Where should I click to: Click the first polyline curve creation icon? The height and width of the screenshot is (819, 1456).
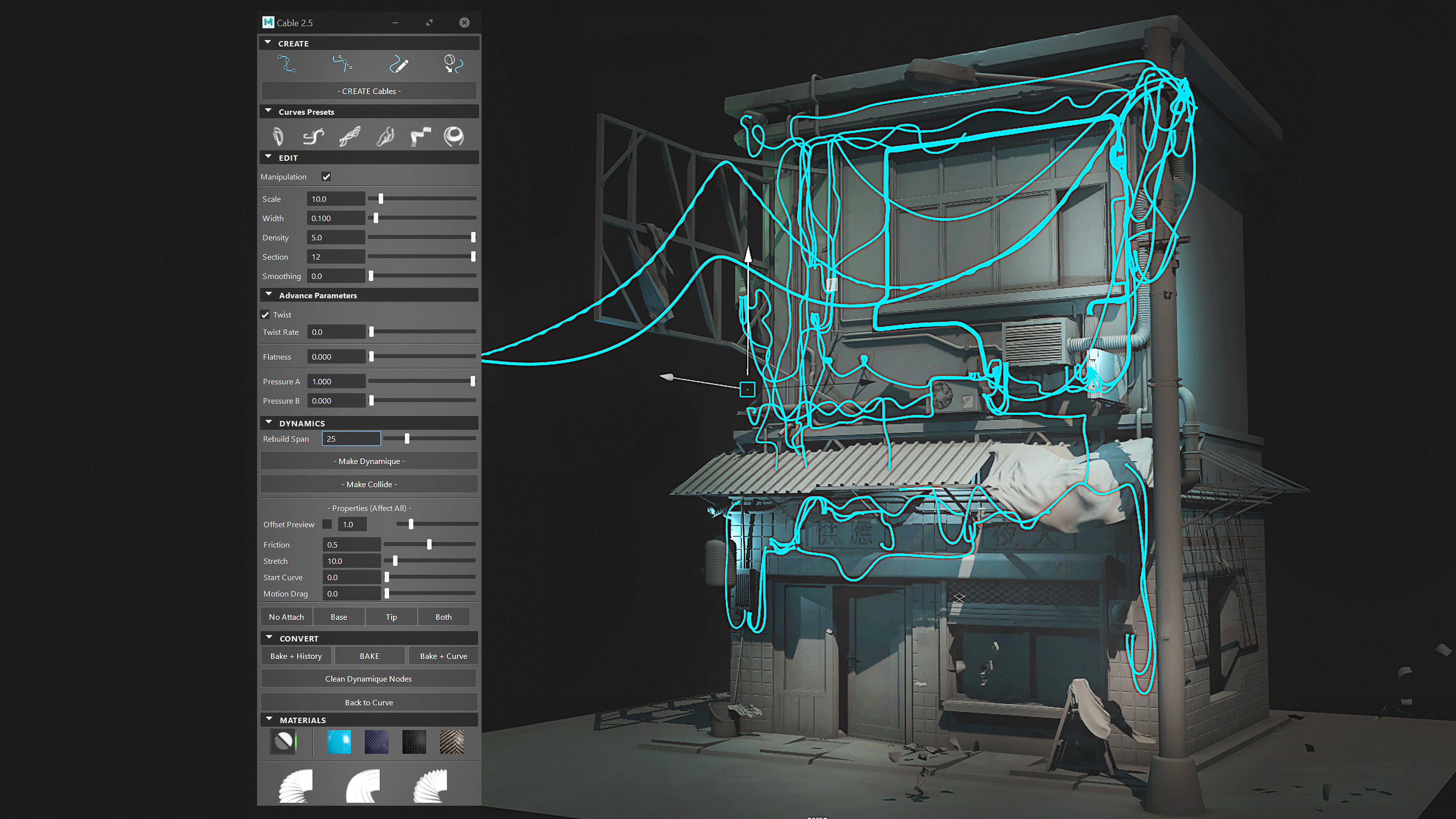click(287, 64)
